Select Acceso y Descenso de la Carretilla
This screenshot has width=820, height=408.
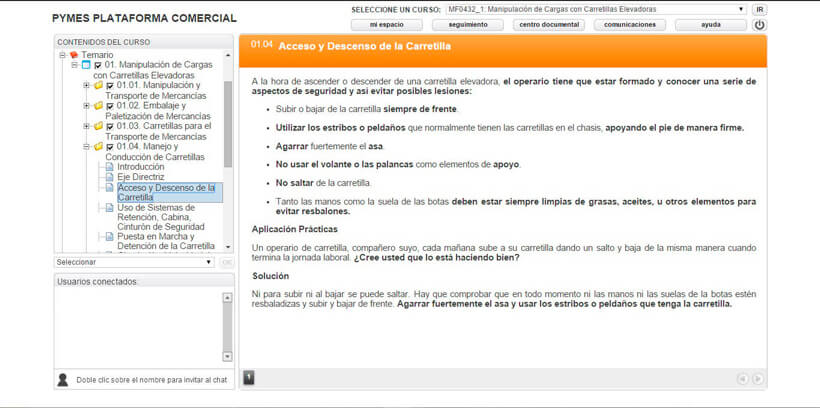pos(170,192)
